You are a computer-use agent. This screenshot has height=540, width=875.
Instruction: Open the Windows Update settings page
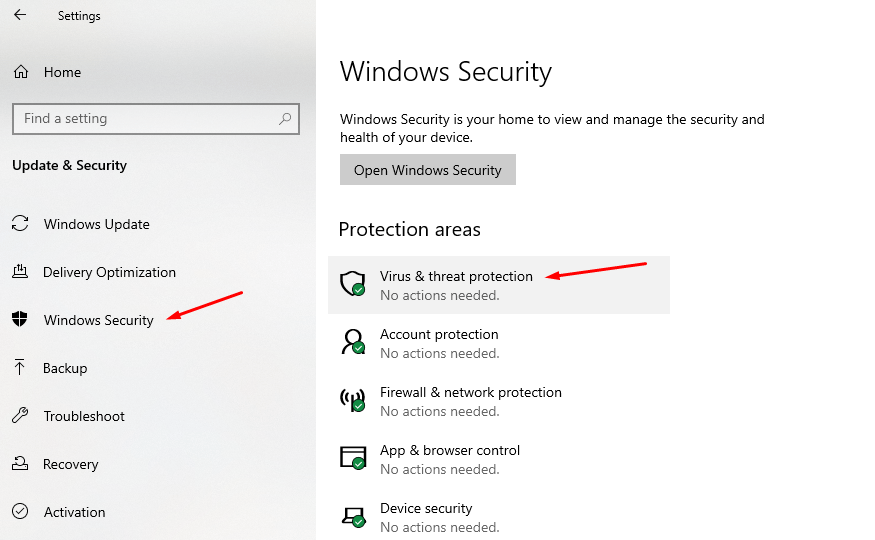point(97,224)
